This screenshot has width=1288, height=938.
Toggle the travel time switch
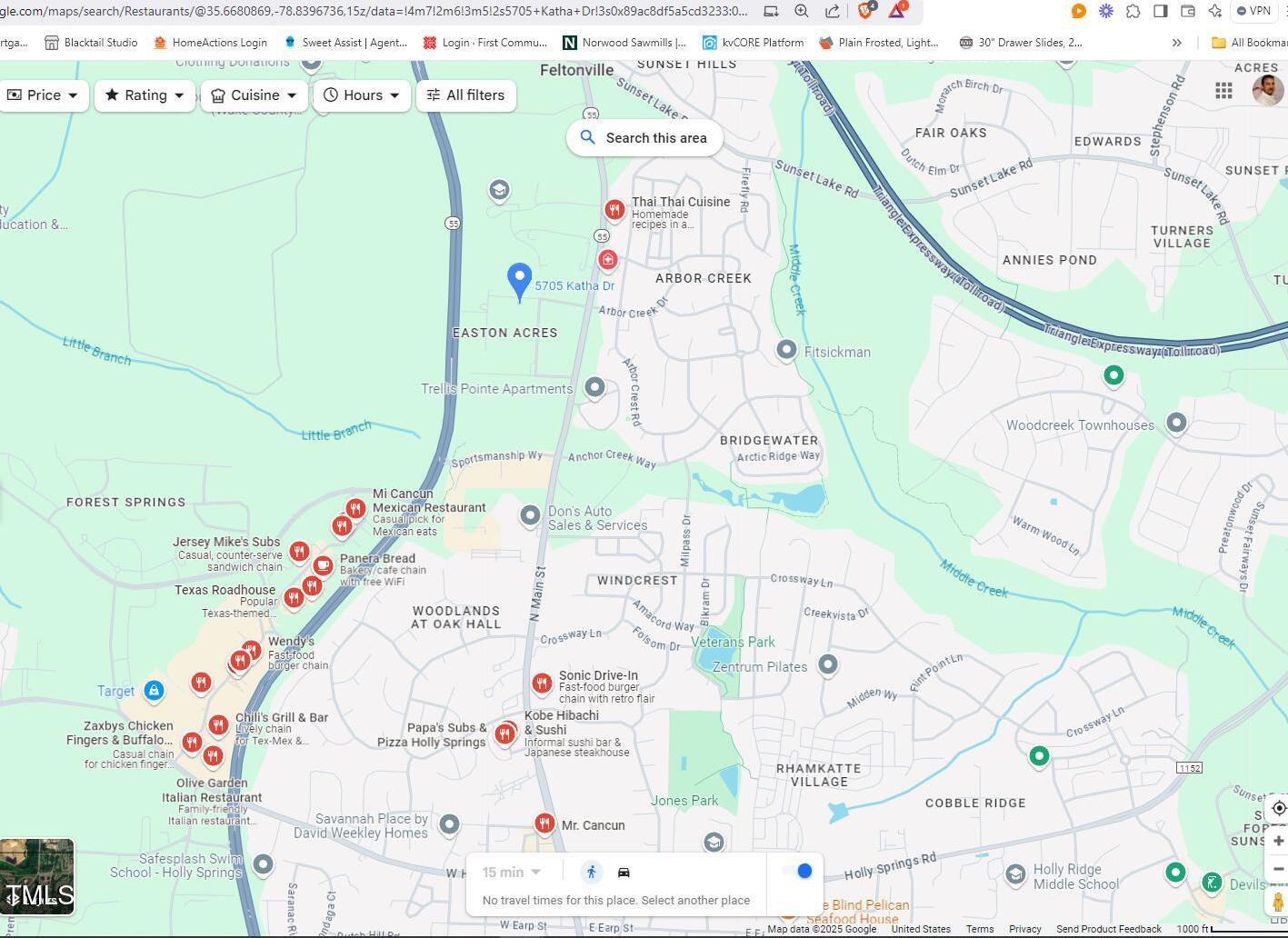click(797, 871)
